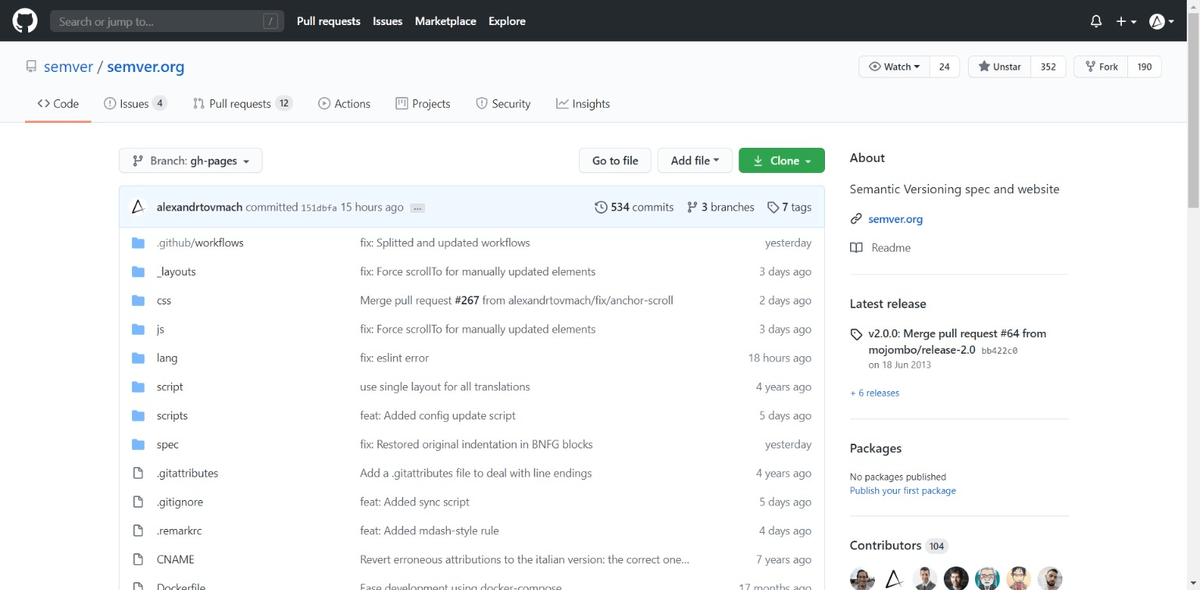
Task: Select the file icon beside CNAME
Action: pyautogui.click(x=139, y=560)
